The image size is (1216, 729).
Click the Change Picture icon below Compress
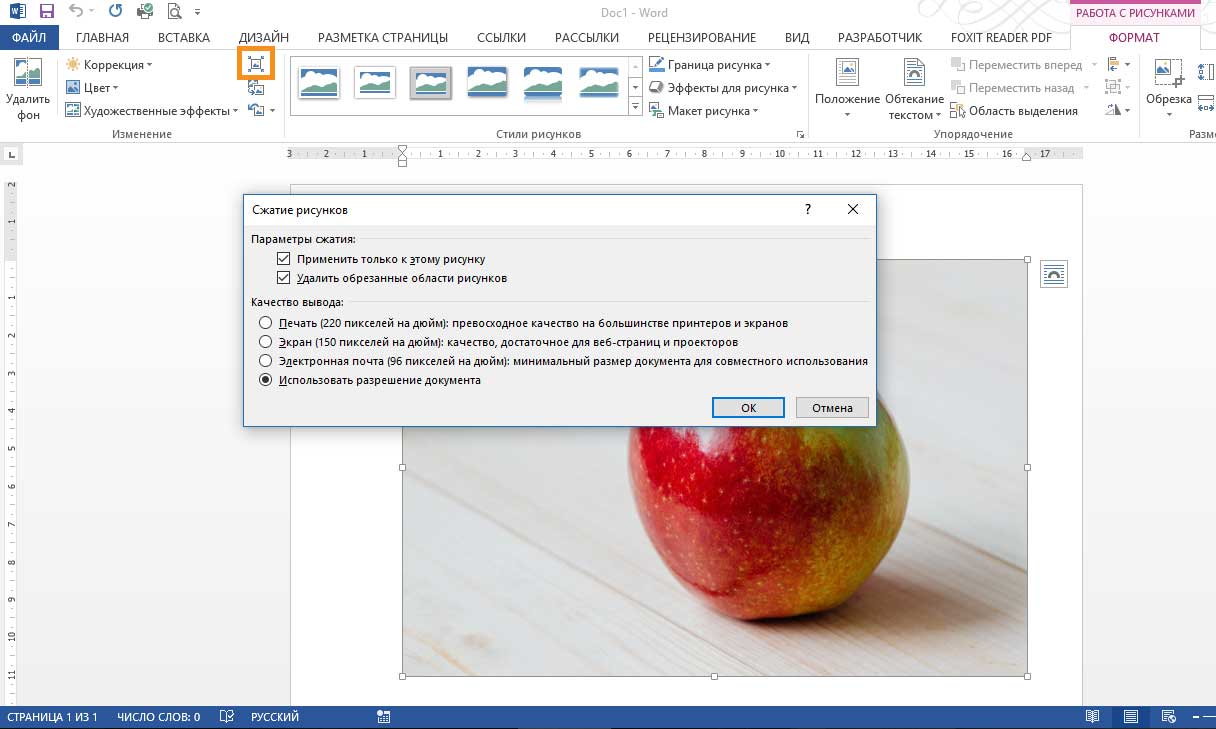coord(256,88)
